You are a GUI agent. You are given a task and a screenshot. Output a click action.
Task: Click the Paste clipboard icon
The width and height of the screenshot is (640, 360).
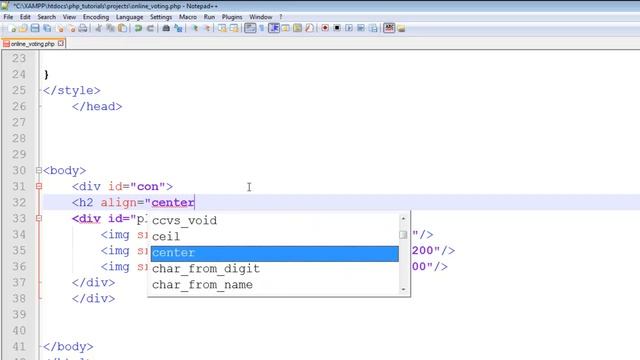(122, 28)
